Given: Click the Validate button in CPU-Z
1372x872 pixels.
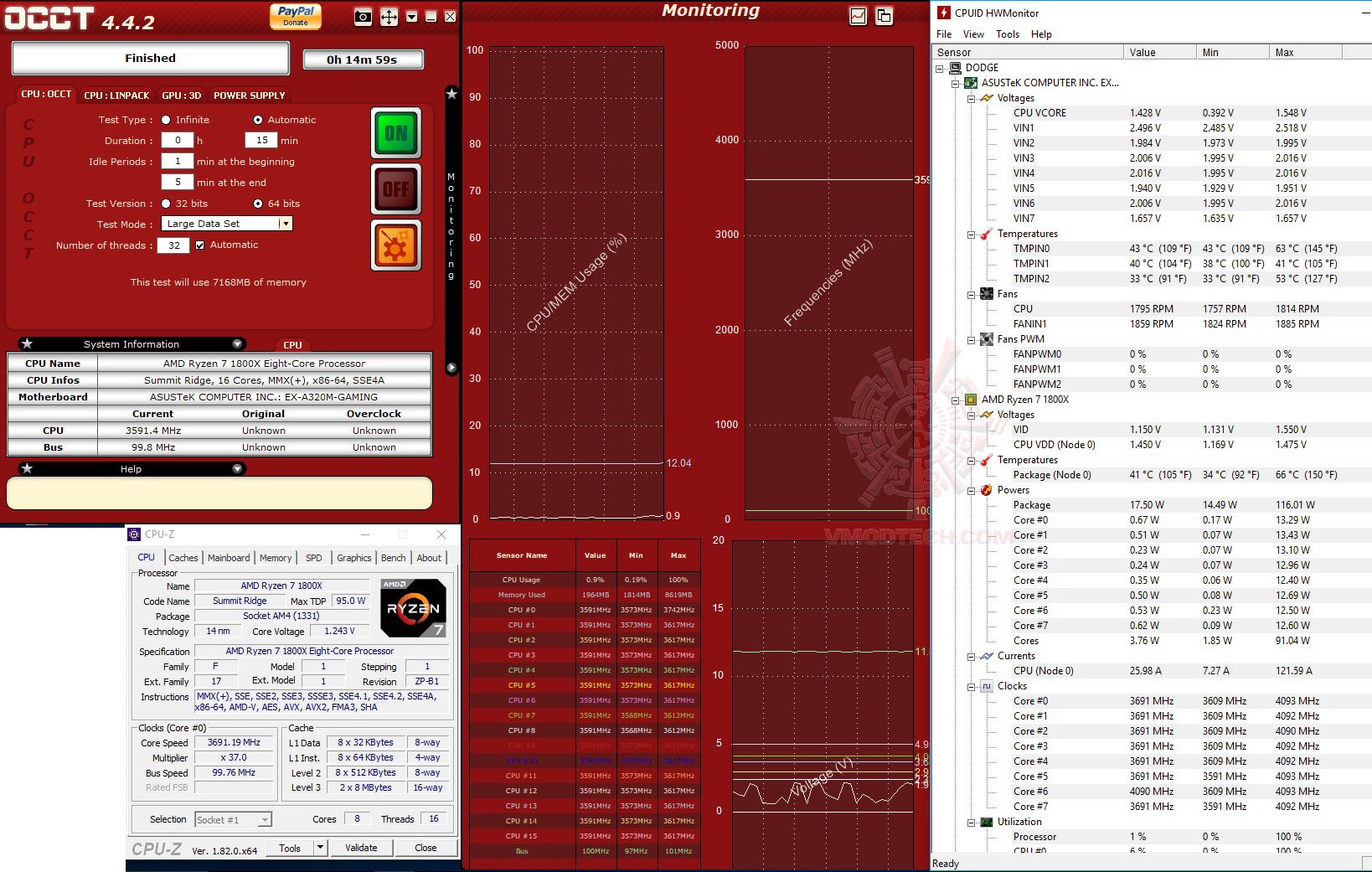Looking at the screenshot, I should point(361,848).
